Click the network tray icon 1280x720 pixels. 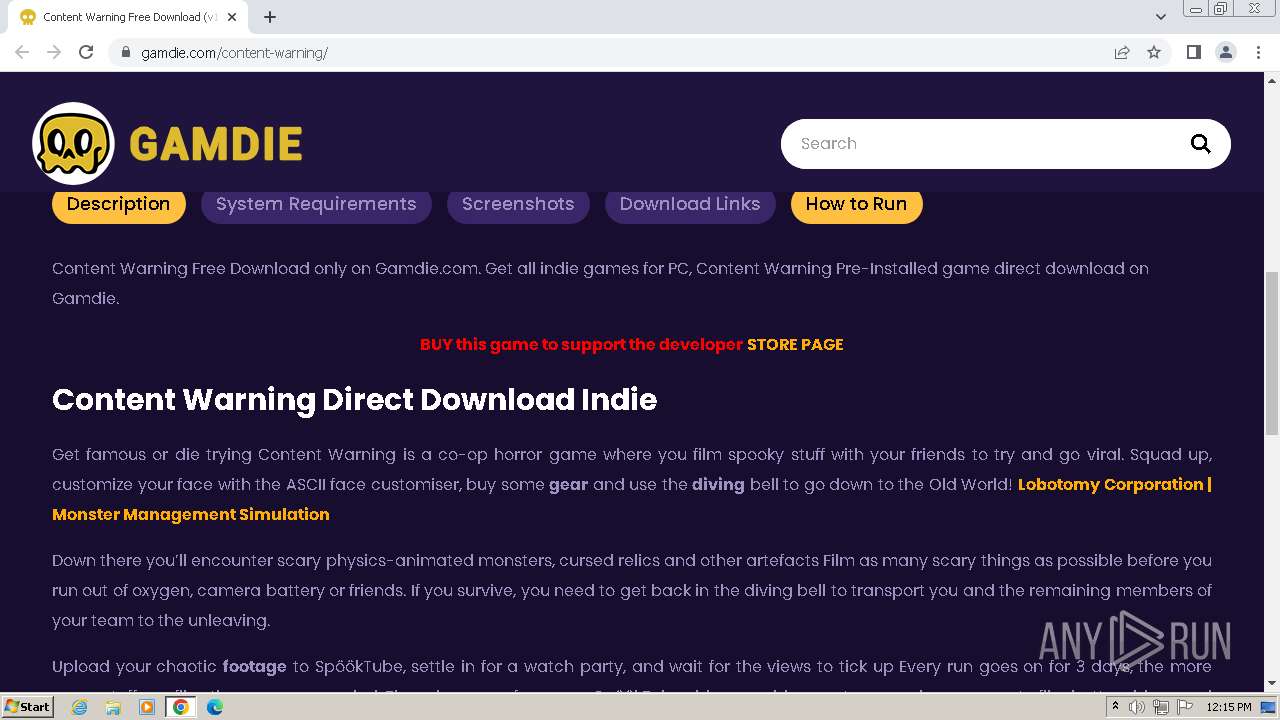coord(1161,707)
